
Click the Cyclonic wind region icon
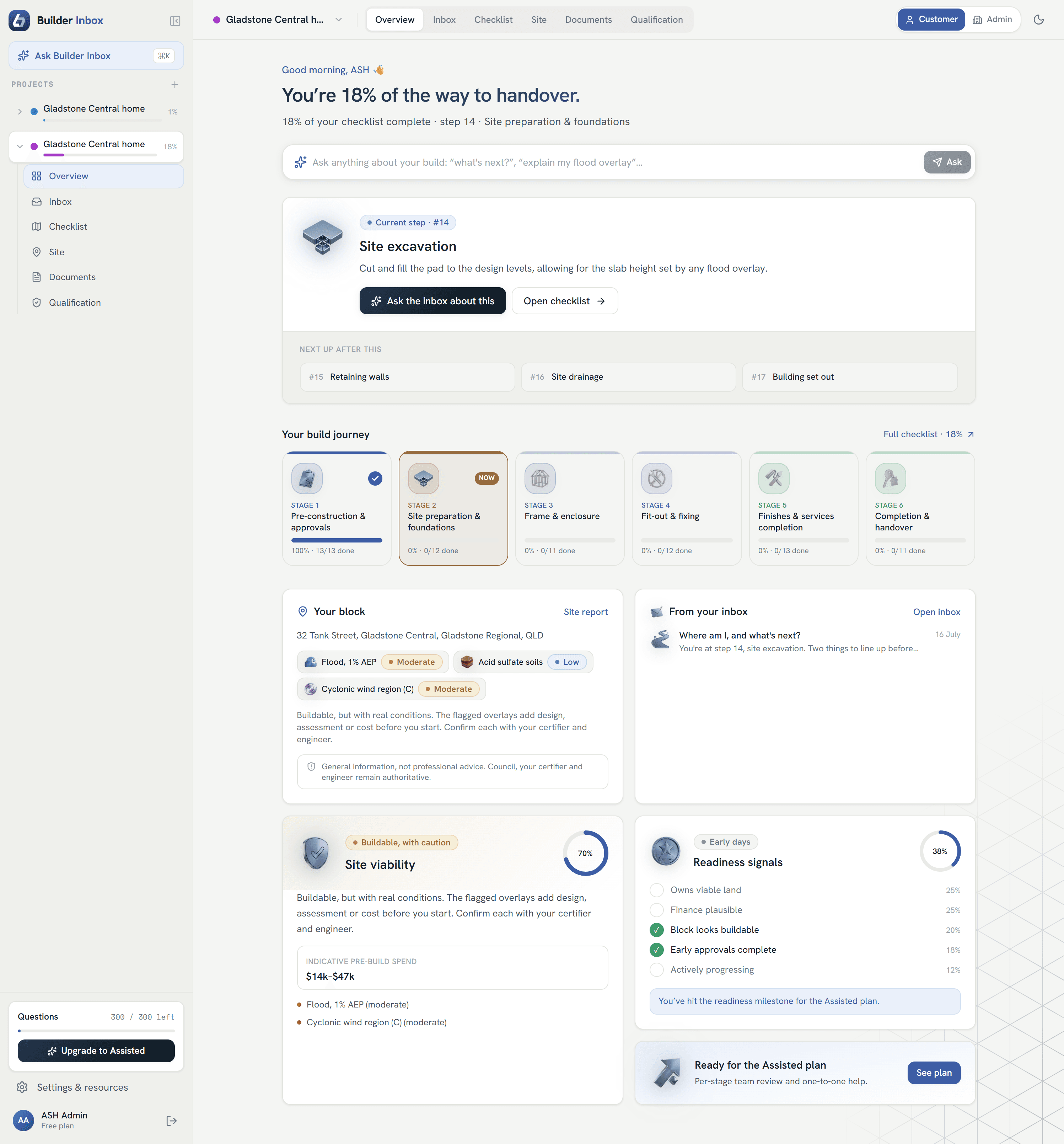pos(311,689)
